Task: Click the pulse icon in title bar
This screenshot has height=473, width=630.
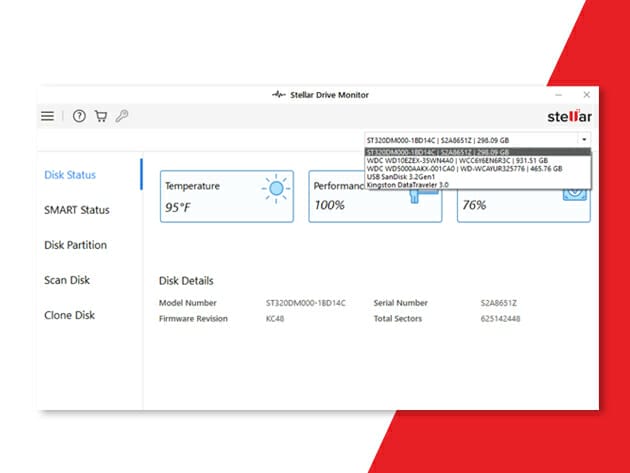Action: (x=279, y=95)
